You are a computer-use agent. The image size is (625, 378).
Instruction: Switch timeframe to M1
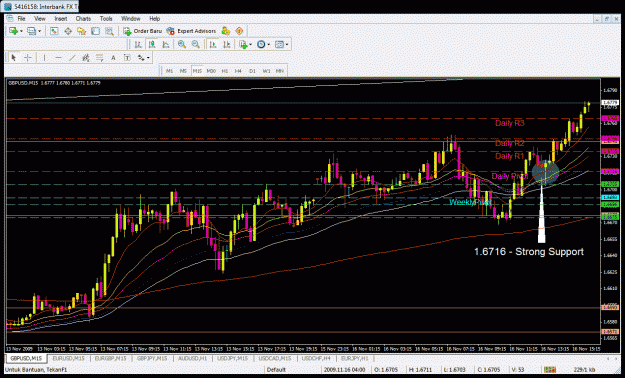[x=169, y=71]
